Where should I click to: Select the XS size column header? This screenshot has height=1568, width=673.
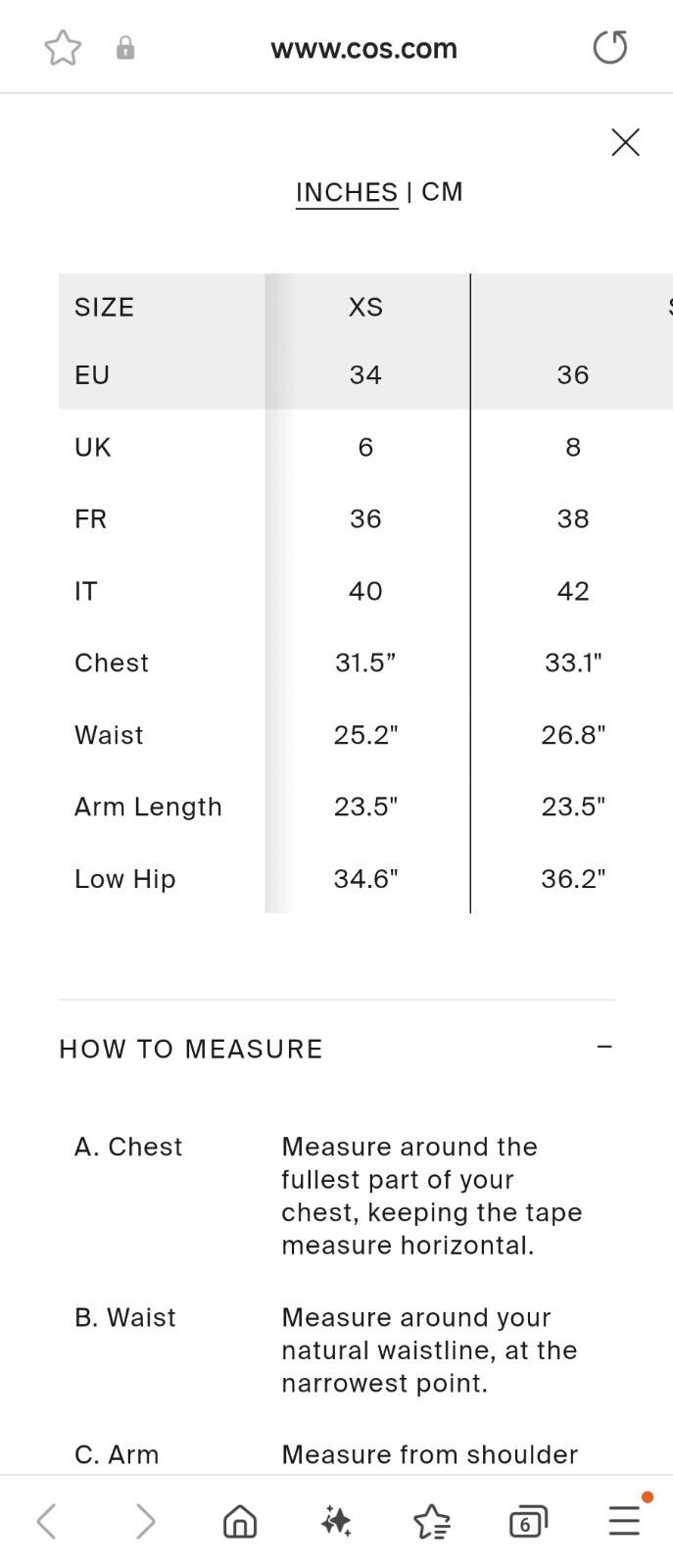coord(365,308)
